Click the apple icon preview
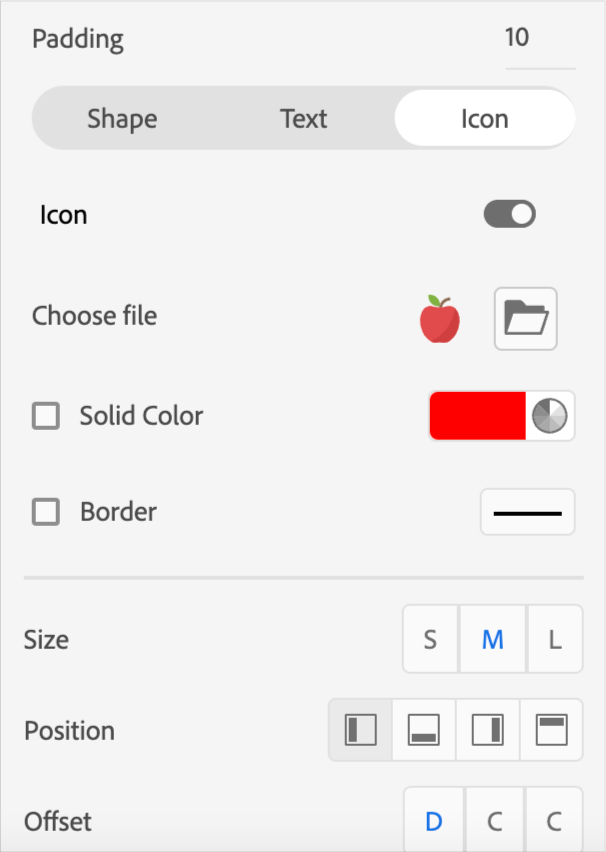The image size is (606, 852). [440, 320]
